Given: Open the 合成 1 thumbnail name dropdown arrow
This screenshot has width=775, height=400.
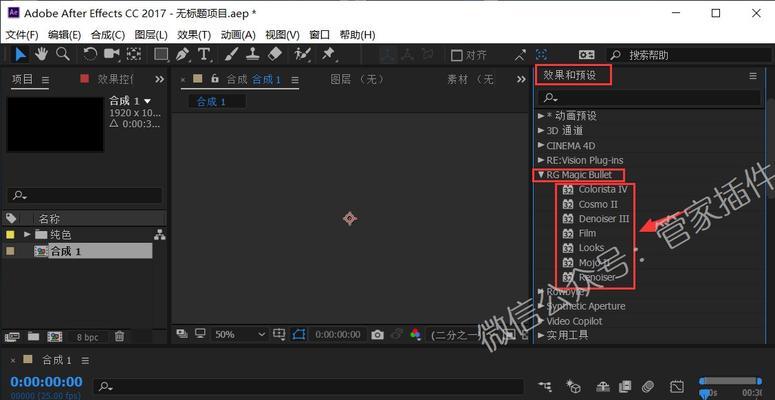Looking at the screenshot, I should click(147, 101).
